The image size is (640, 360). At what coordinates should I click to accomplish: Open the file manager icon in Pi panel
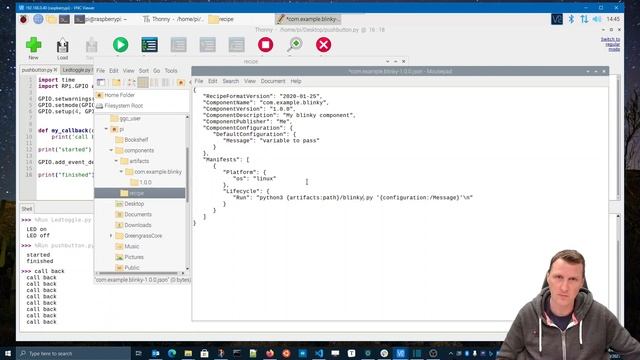51,19
